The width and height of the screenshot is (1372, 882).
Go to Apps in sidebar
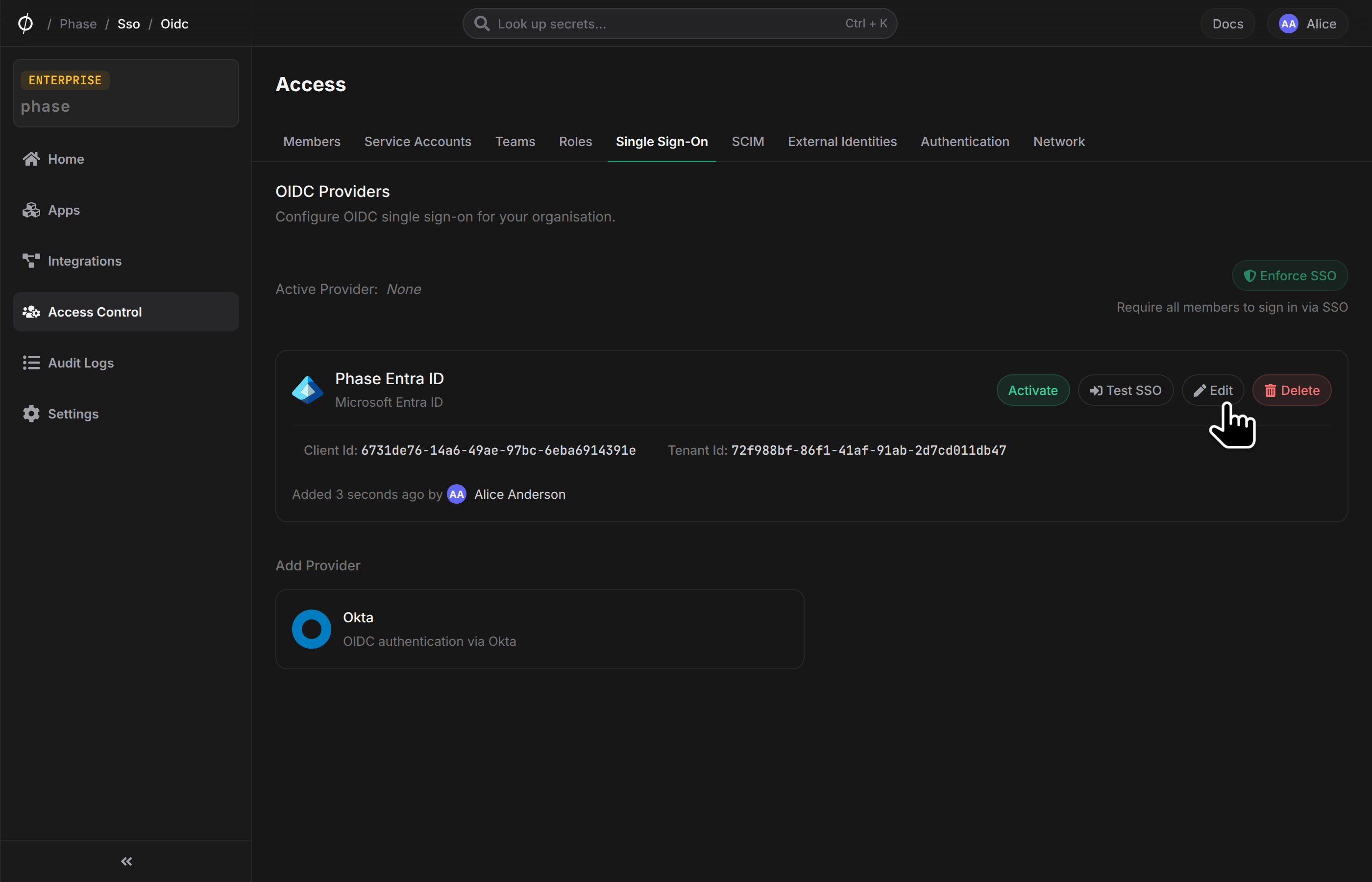click(125, 210)
